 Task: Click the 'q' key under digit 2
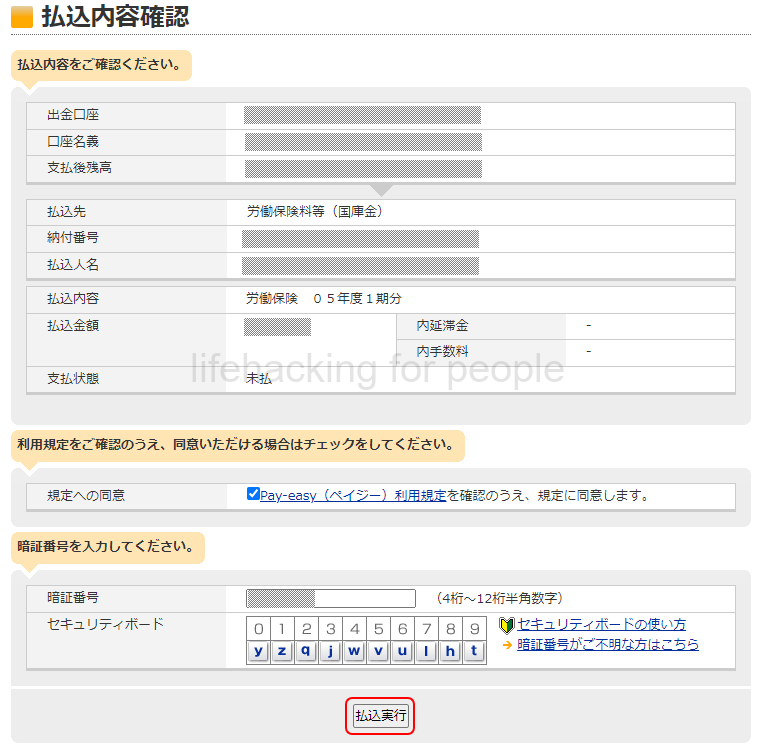(307, 651)
